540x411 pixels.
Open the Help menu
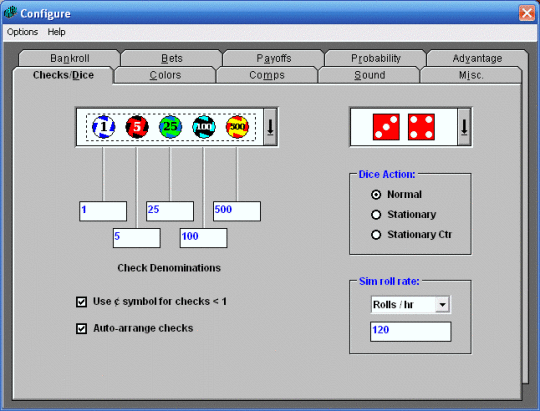[x=56, y=32]
